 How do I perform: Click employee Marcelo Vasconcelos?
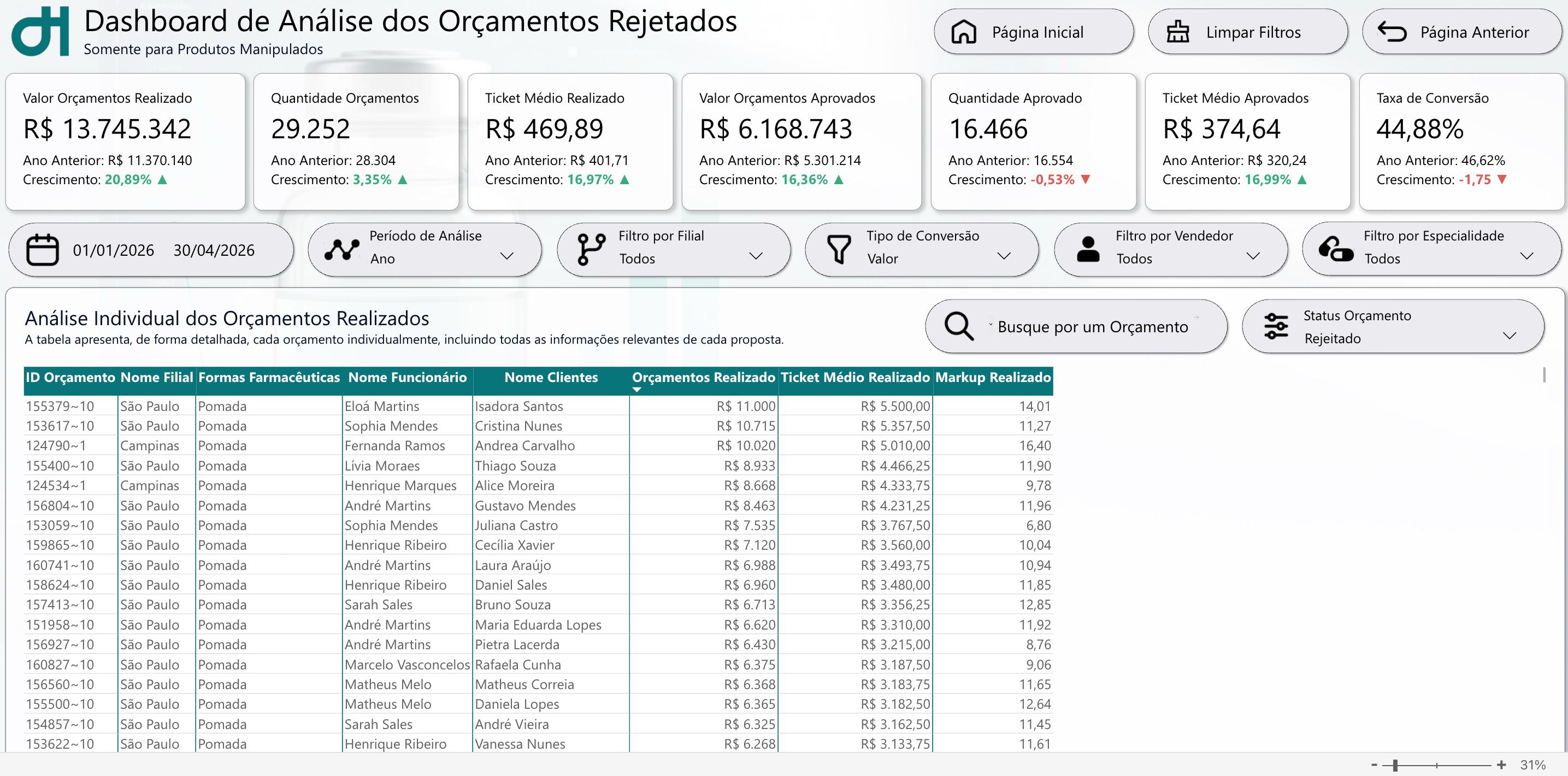click(x=407, y=665)
